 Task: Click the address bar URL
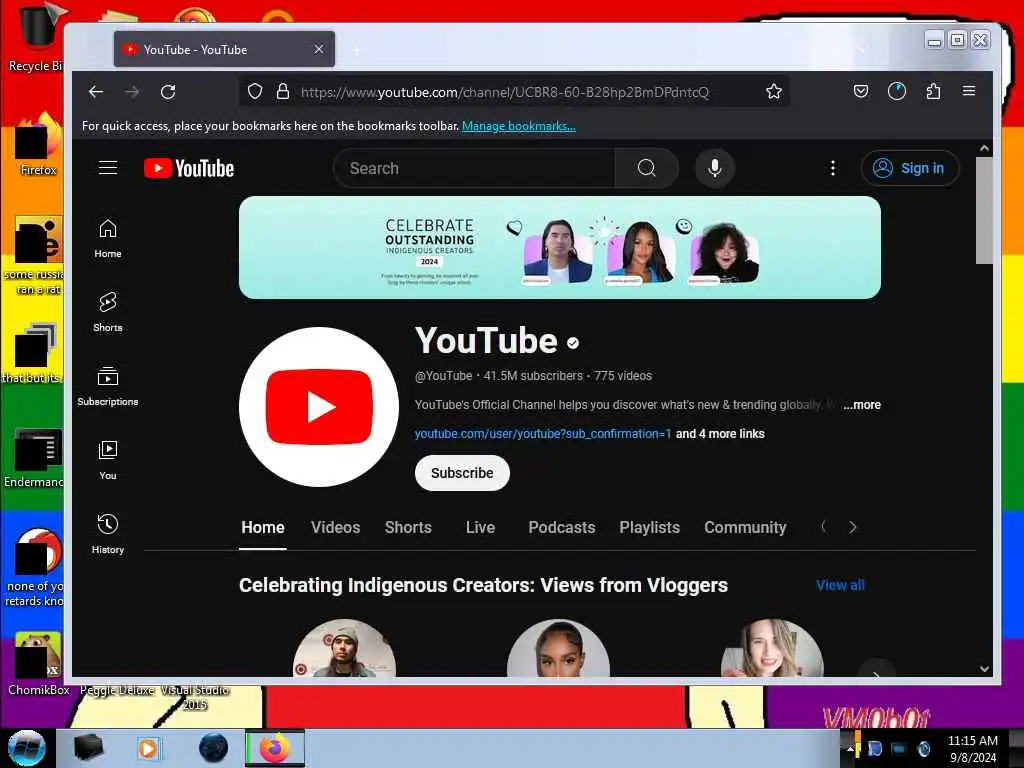click(505, 92)
